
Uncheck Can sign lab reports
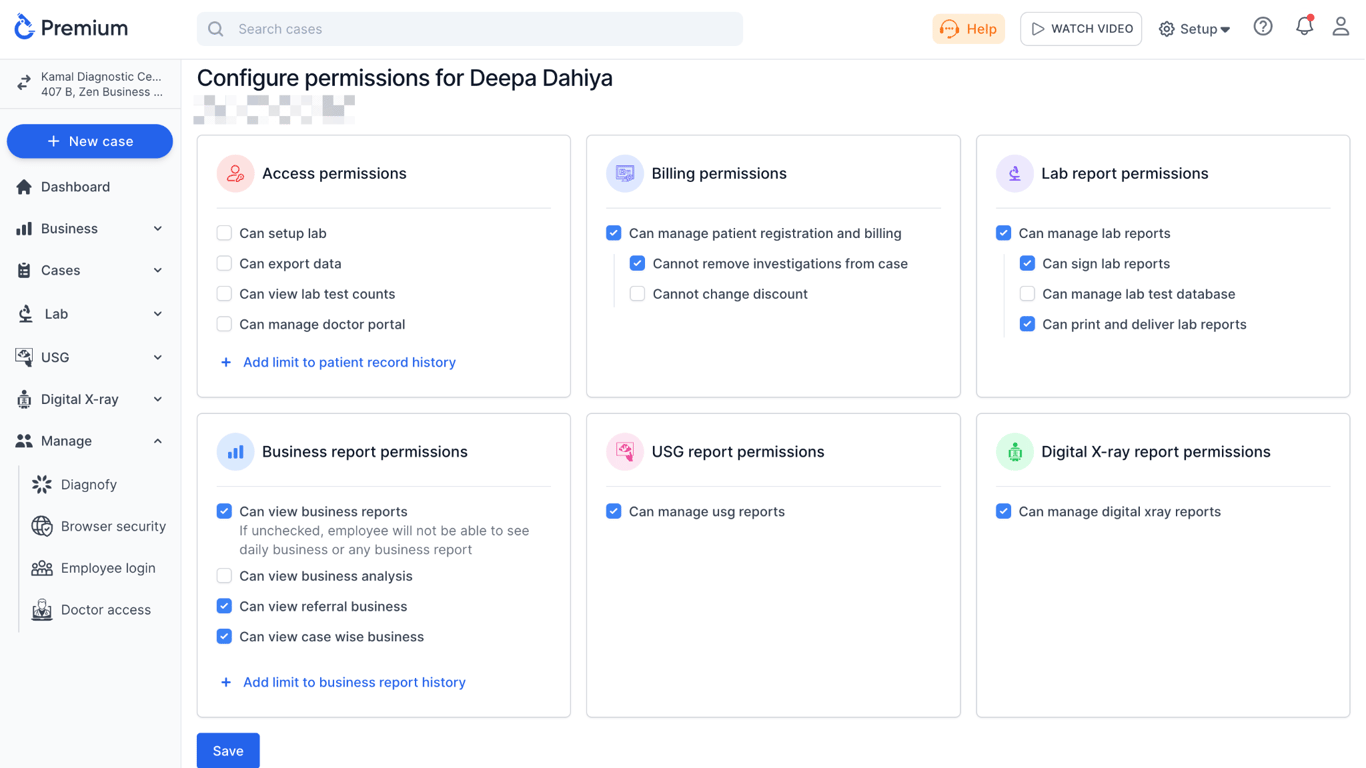(1027, 264)
